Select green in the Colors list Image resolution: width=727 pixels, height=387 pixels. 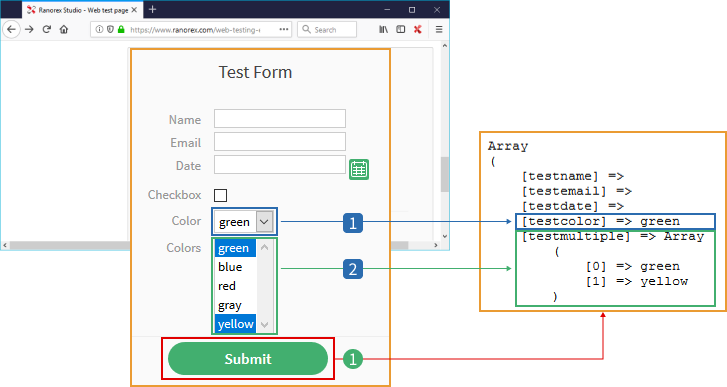click(235, 248)
